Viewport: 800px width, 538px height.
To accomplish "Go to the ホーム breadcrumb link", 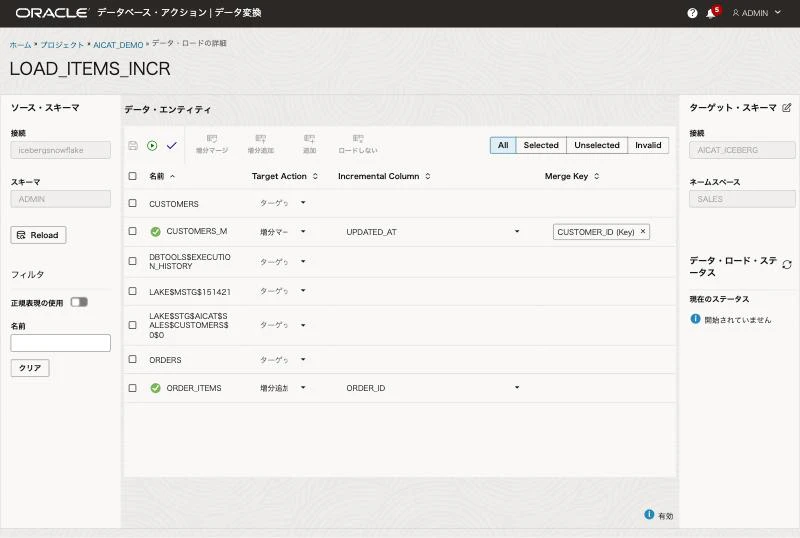I will pyautogui.click(x=20, y=45).
